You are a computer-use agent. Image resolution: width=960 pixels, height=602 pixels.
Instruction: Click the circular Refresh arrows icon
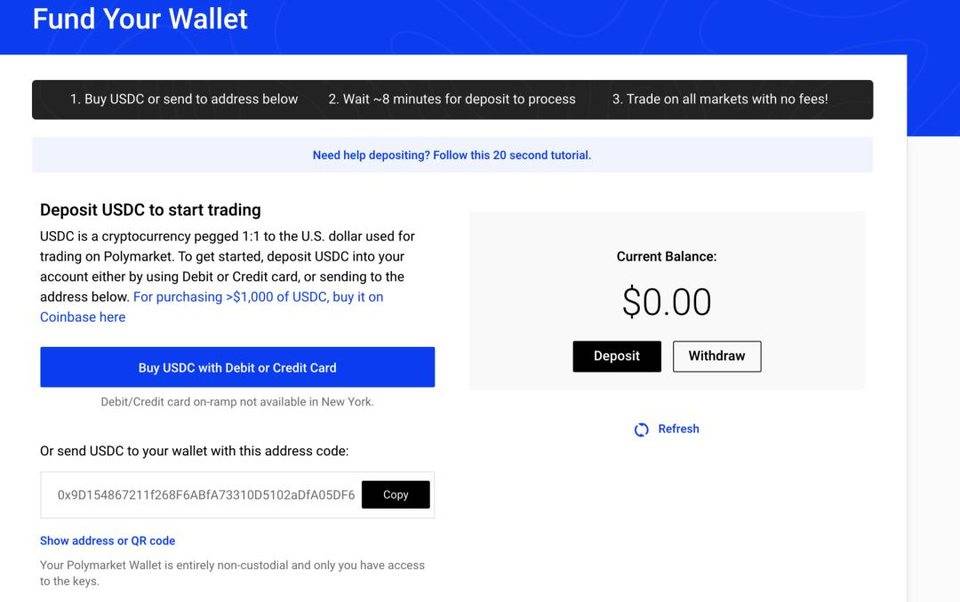pyautogui.click(x=641, y=430)
